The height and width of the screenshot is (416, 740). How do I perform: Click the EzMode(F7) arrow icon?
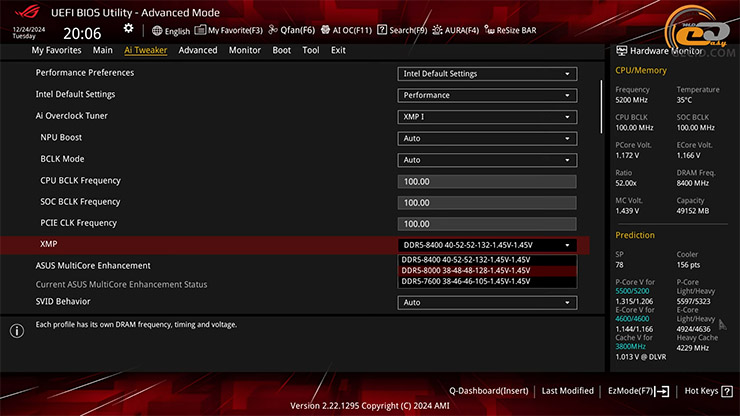(x=662, y=391)
